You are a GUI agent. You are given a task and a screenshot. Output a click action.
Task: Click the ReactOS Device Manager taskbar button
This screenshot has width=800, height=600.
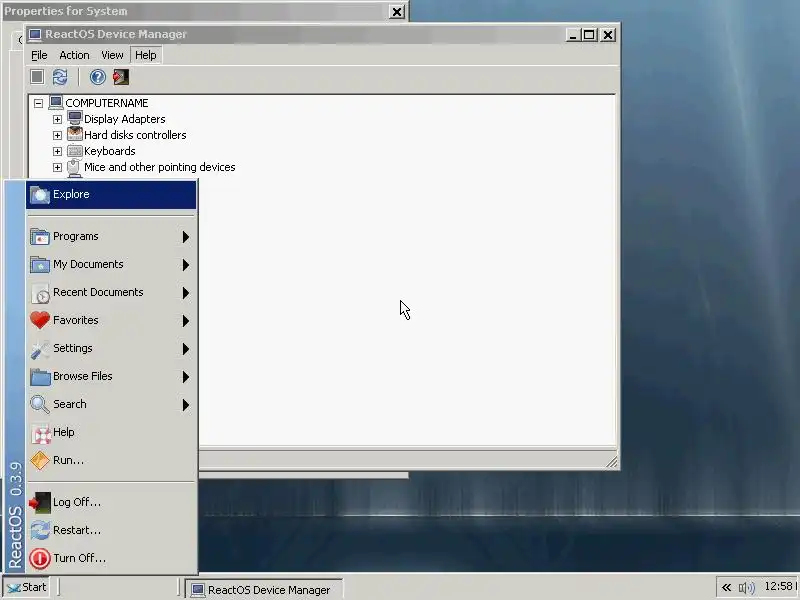[x=263, y=590]
